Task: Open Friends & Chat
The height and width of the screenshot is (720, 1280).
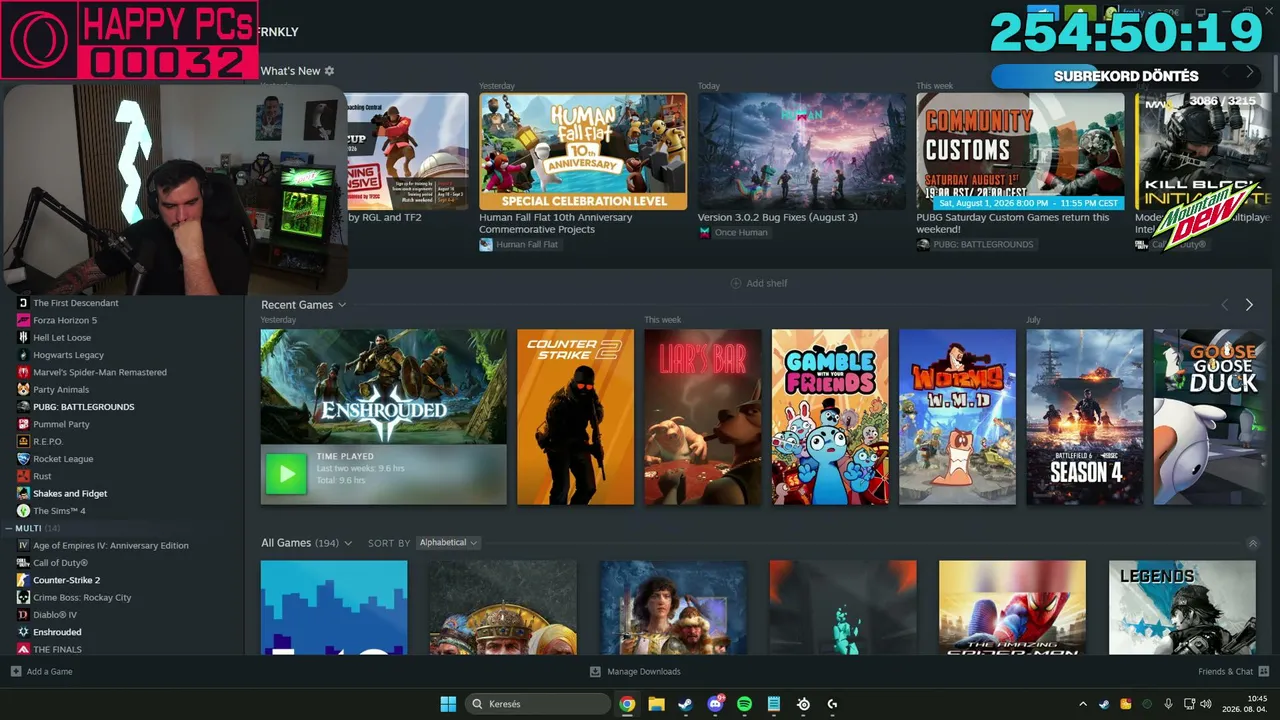Action: [x=1225, y=671]
